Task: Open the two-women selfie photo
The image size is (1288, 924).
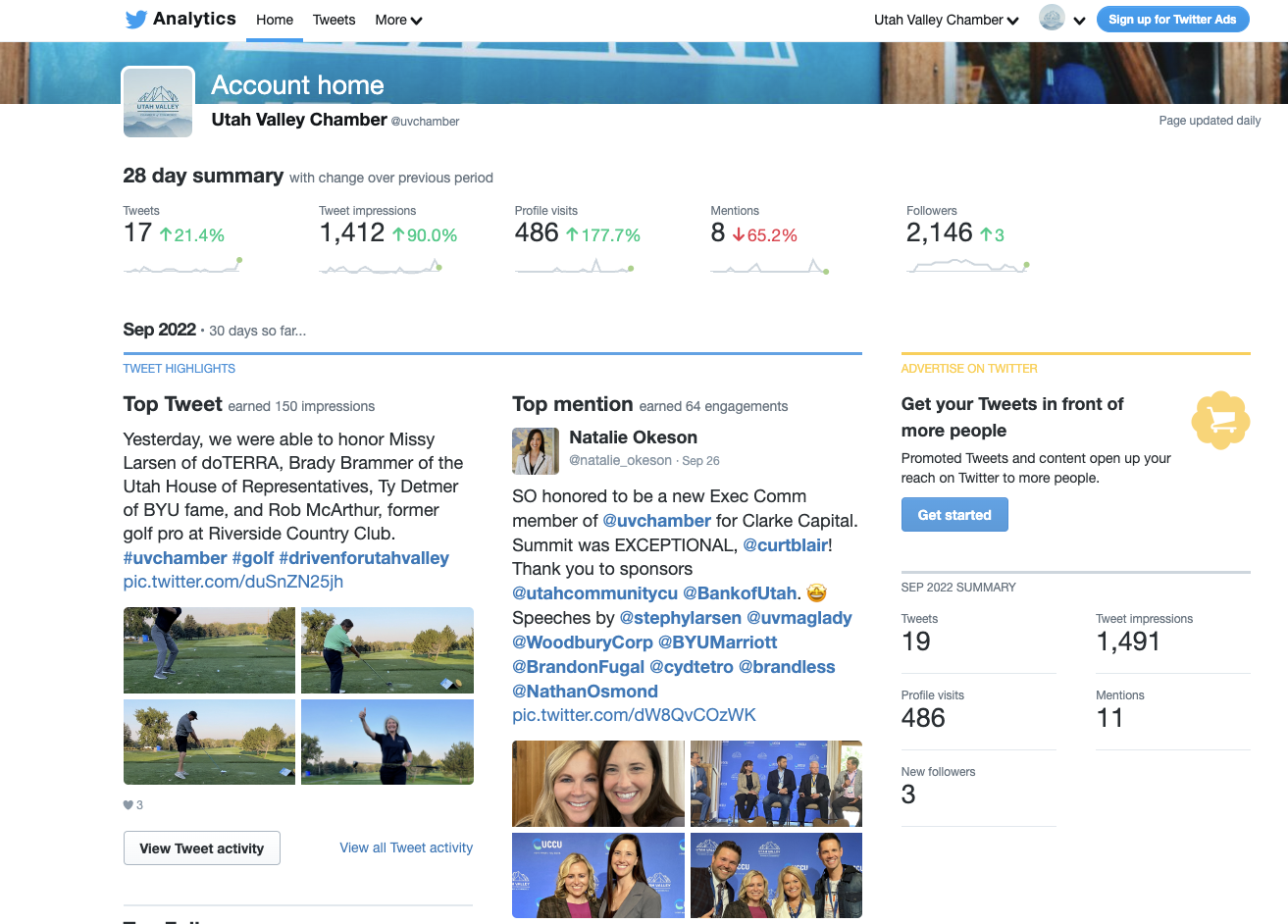Action: pyautogui.click(x=598, y=784)
